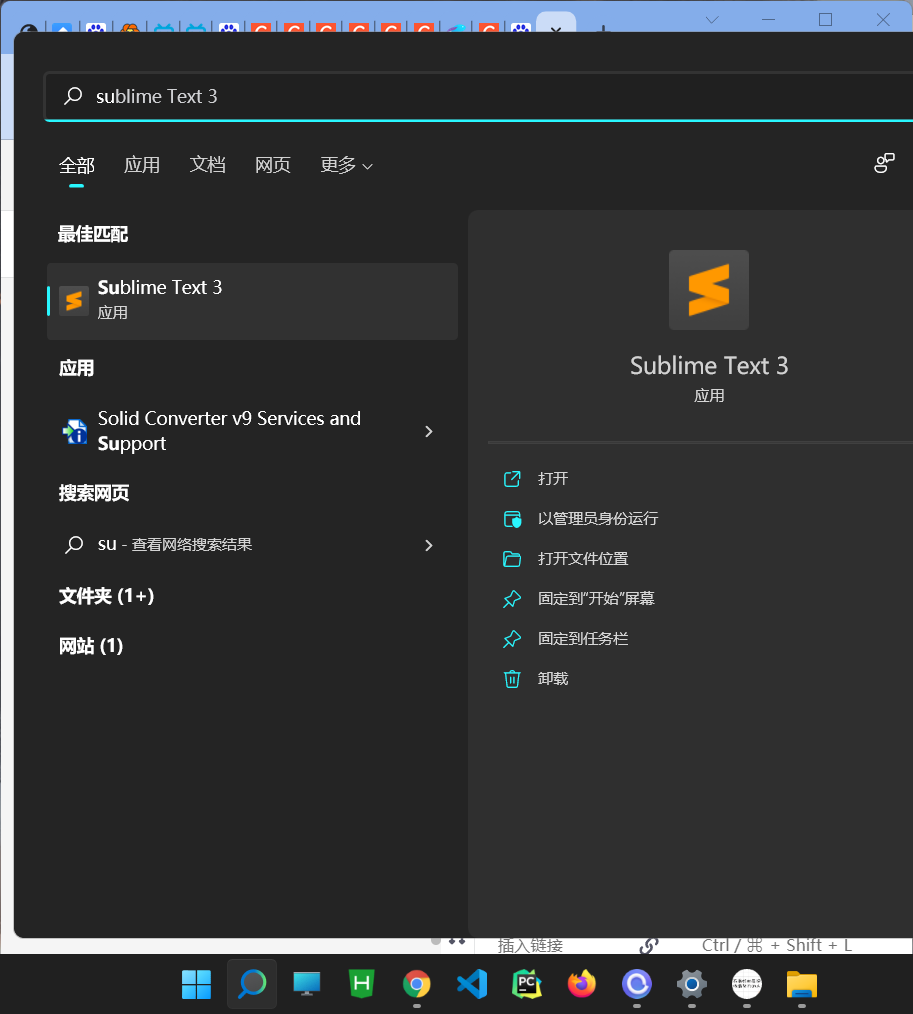
Task: Click the pin icon beside 固定到"开始"屏幕
Action: pyautogui.click(x=512, y=599)
